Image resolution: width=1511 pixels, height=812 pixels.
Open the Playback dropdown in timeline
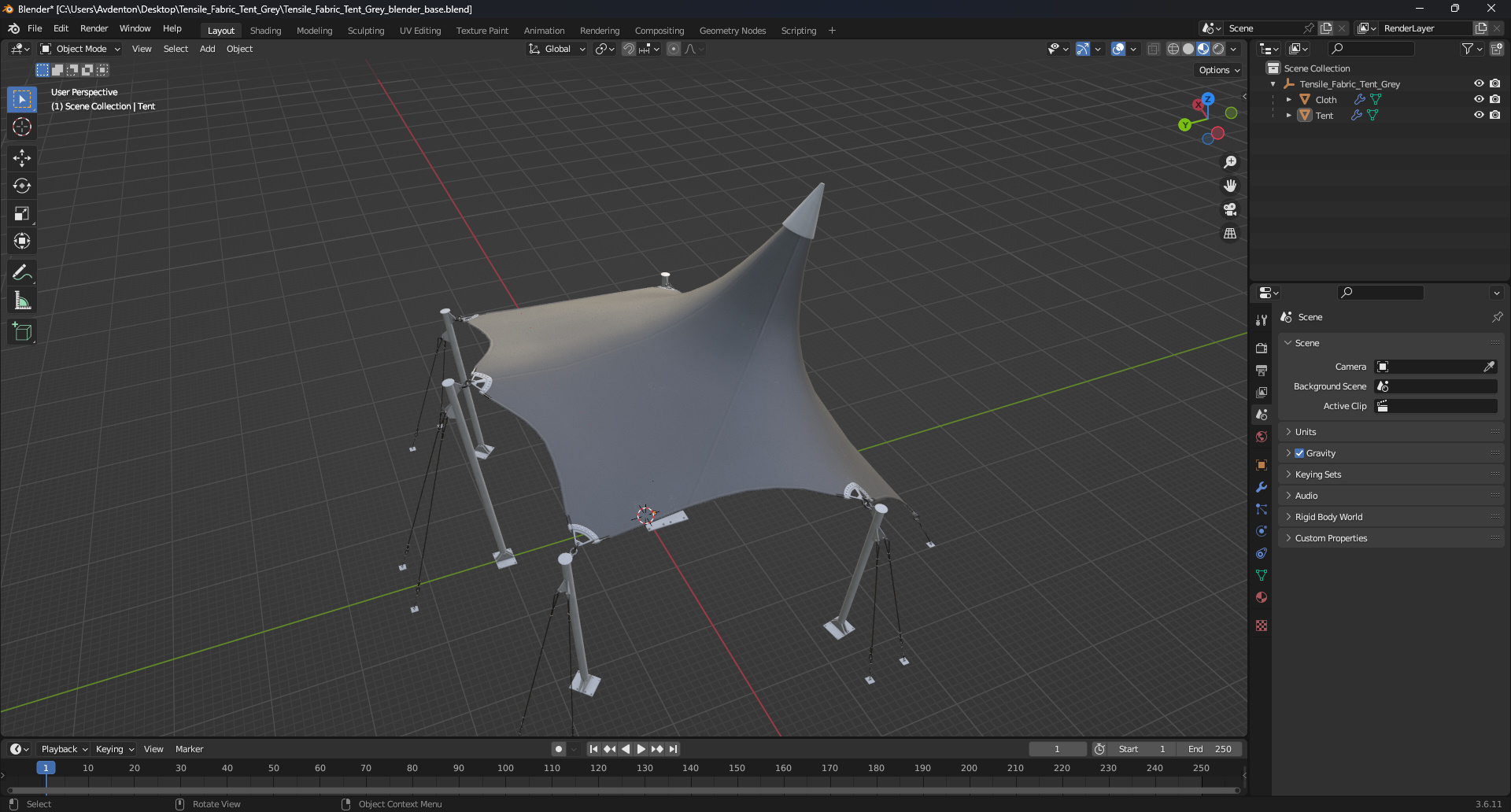(64, 749)
